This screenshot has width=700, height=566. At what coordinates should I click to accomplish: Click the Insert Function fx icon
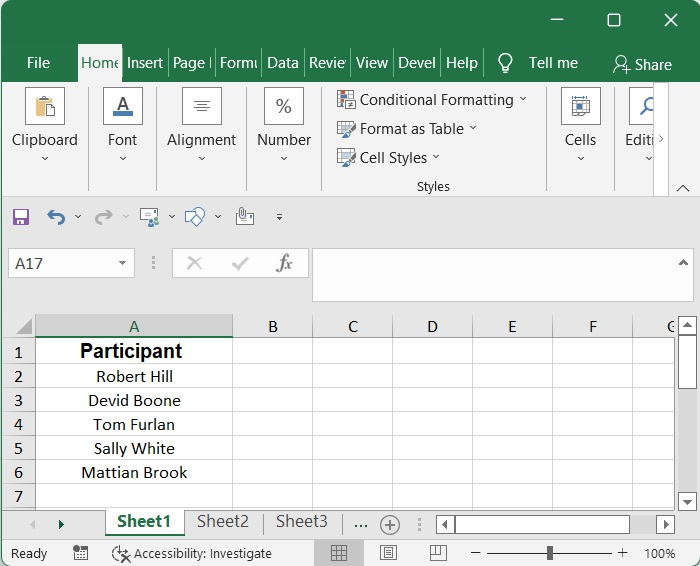tap(284, 263)
